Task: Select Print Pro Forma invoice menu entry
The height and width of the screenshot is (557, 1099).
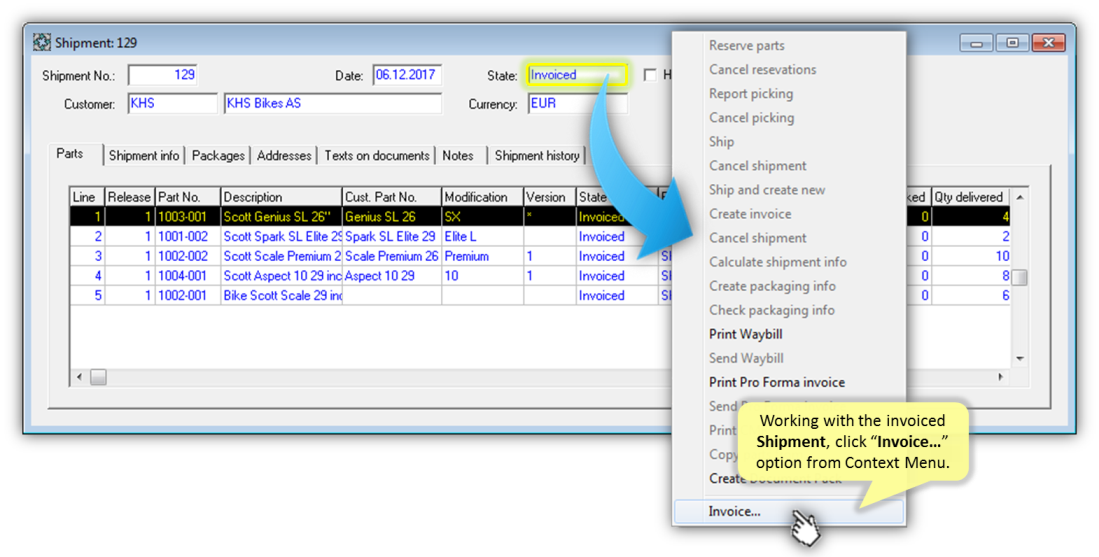Action: click(x=776, y=382)
